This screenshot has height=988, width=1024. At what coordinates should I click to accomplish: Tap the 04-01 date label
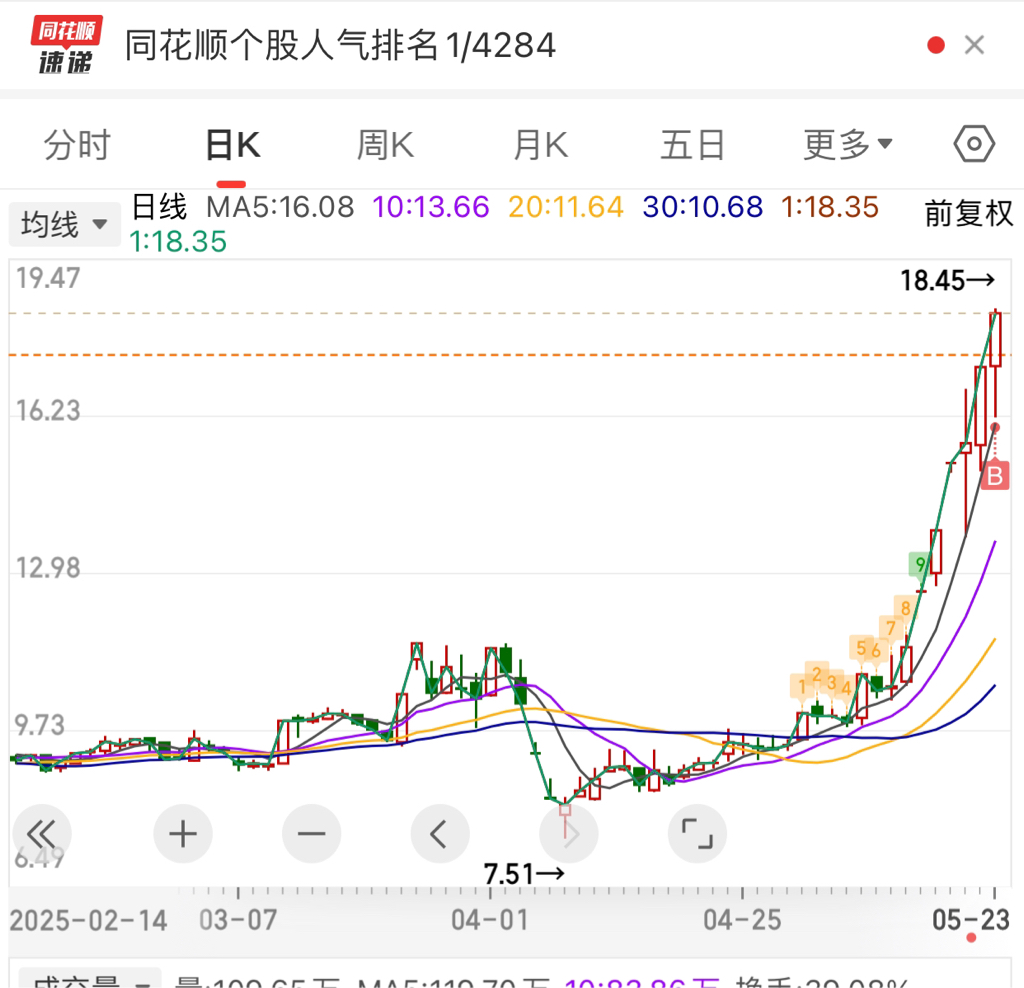click(490, 920)
